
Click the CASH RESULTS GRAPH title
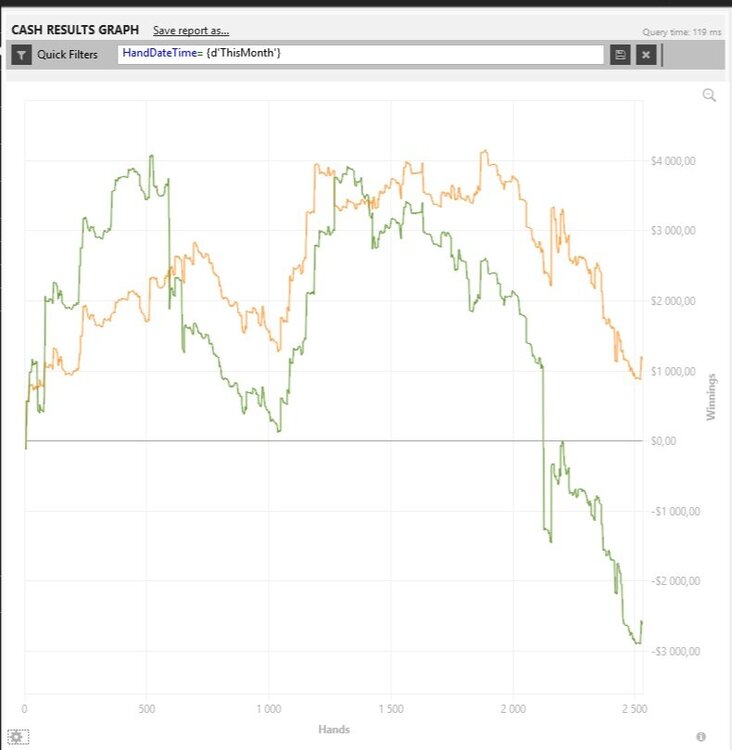[75, 31]
